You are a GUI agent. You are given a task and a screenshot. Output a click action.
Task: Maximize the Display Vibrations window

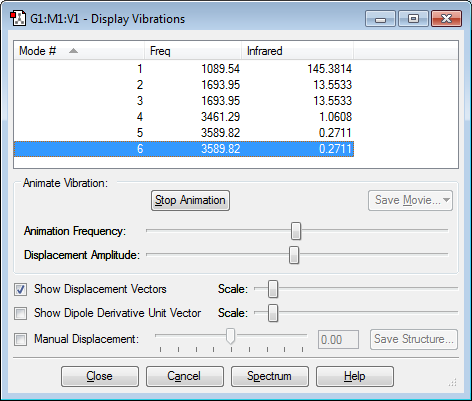point(413,19)
